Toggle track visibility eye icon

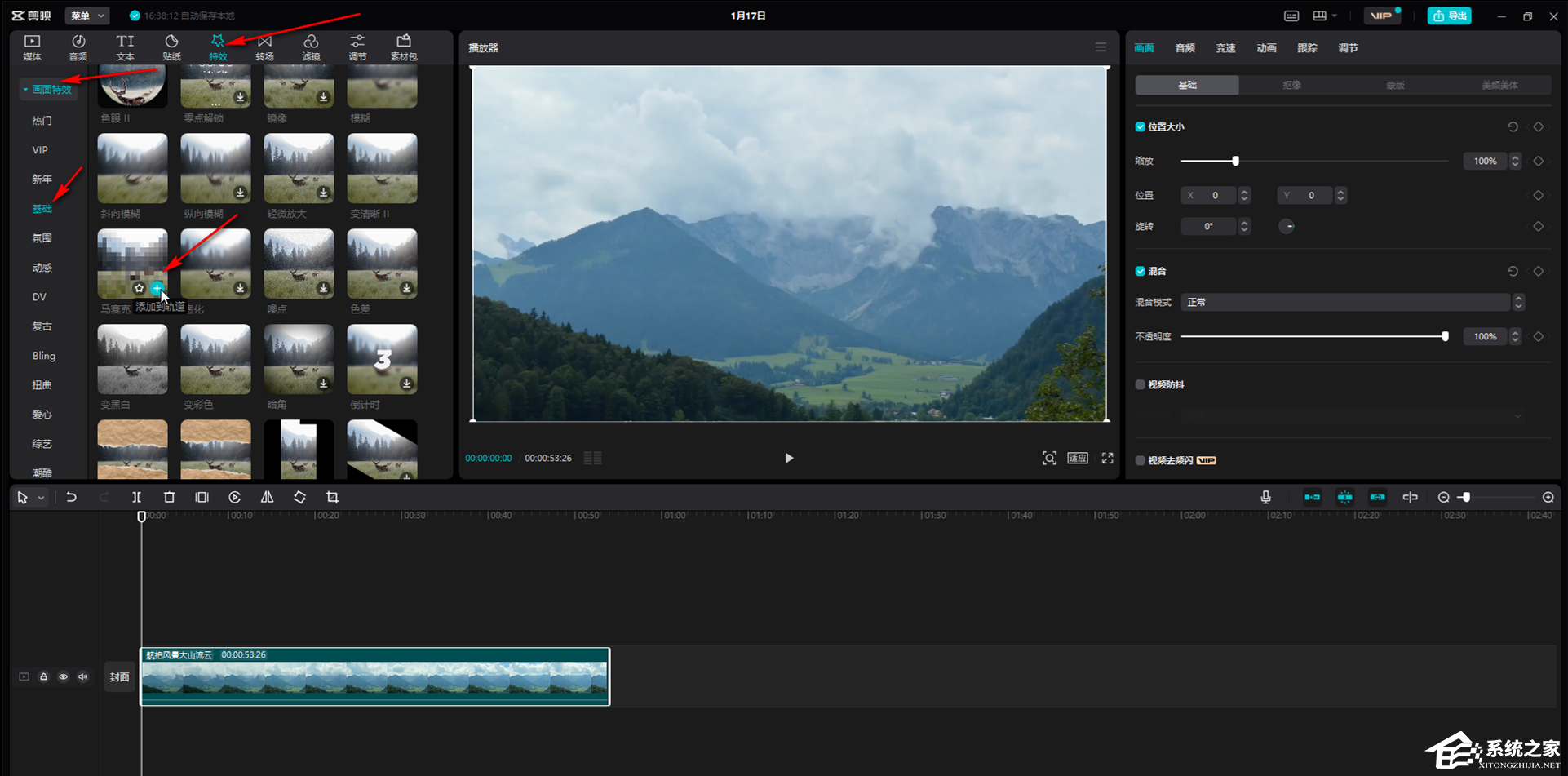coord(63,676)
